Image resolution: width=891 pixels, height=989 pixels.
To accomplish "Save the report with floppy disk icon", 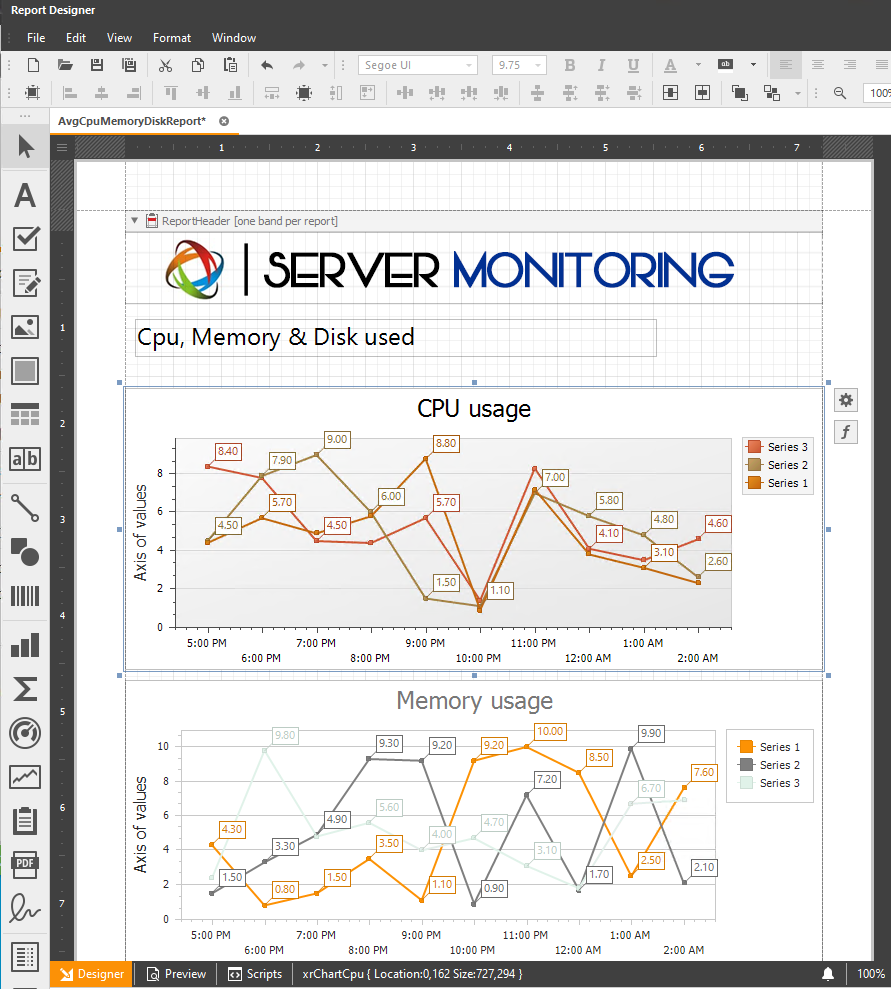I will 96,65.
